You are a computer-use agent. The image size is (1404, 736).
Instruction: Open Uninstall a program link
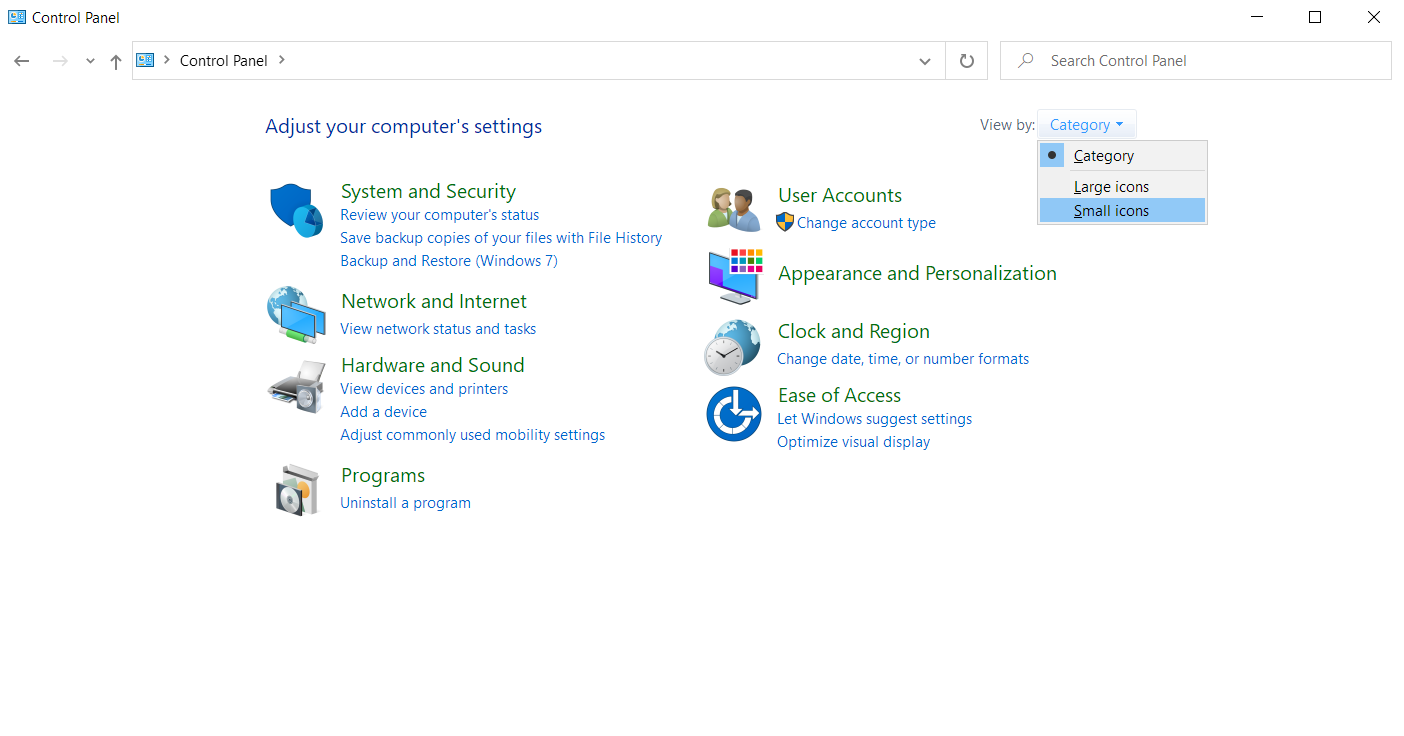405,503
